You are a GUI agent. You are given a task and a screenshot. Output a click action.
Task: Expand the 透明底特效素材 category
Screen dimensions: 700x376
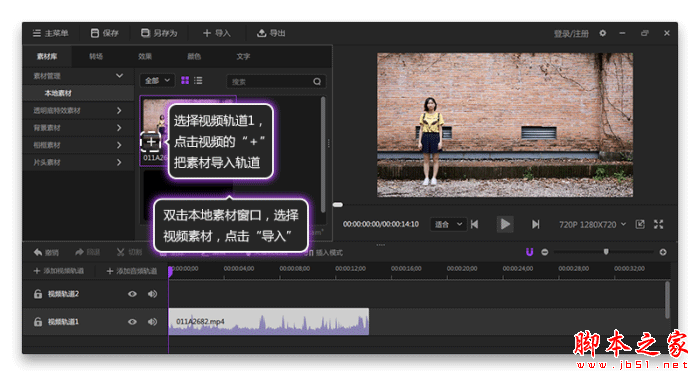[78, 110]
